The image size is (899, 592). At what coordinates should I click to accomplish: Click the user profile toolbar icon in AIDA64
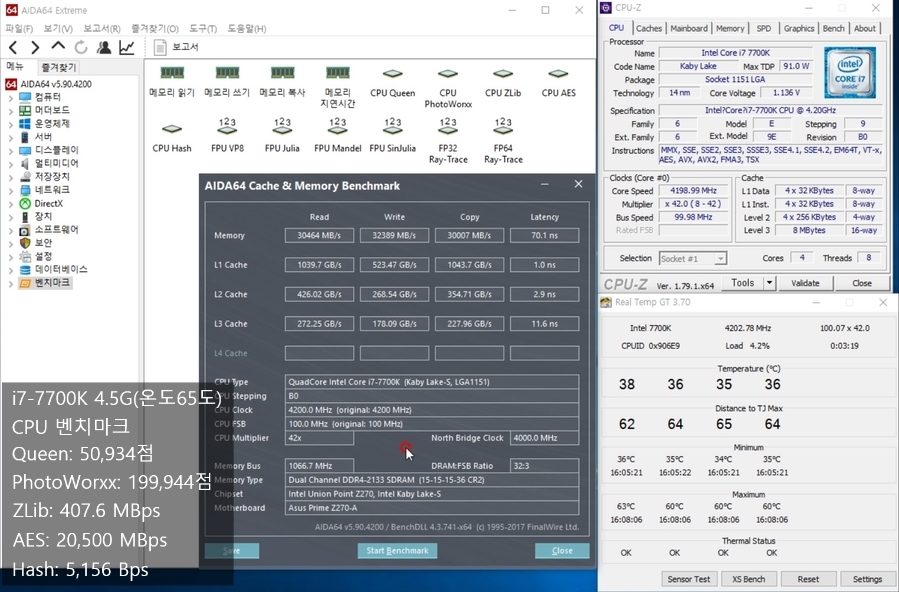tap(104, 47)
